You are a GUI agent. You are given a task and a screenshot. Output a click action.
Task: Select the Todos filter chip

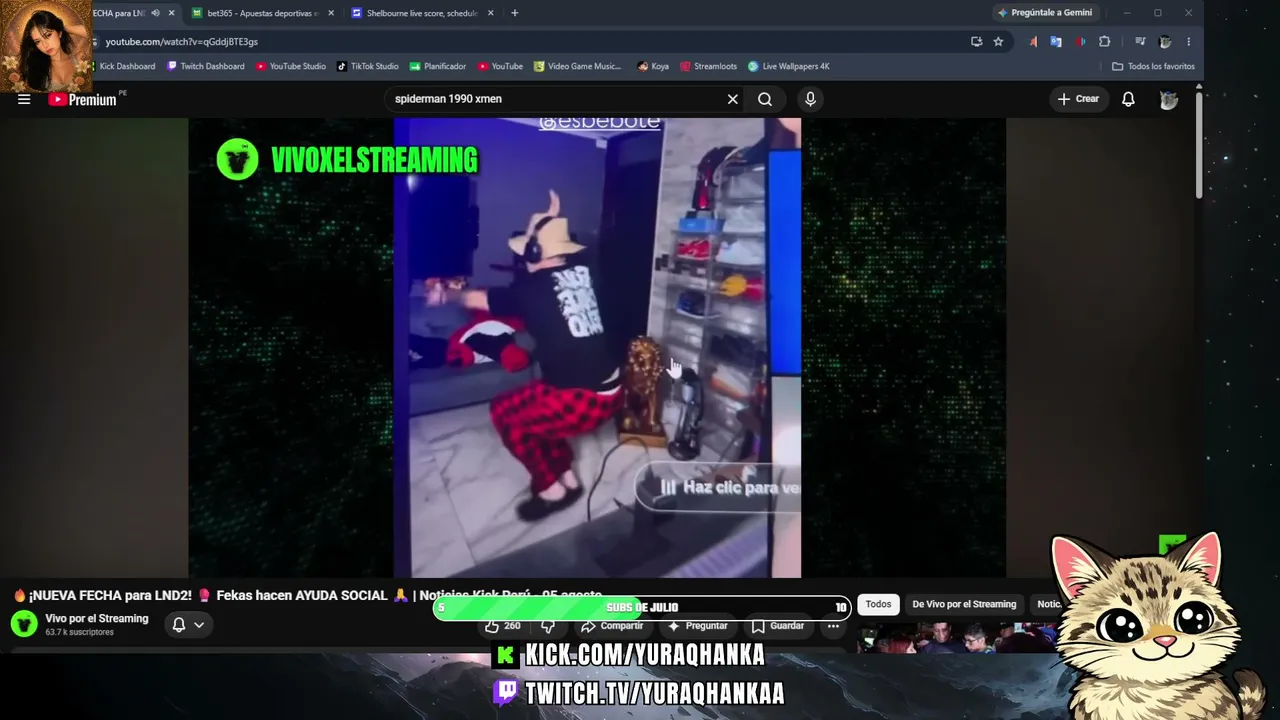point(878,604)
